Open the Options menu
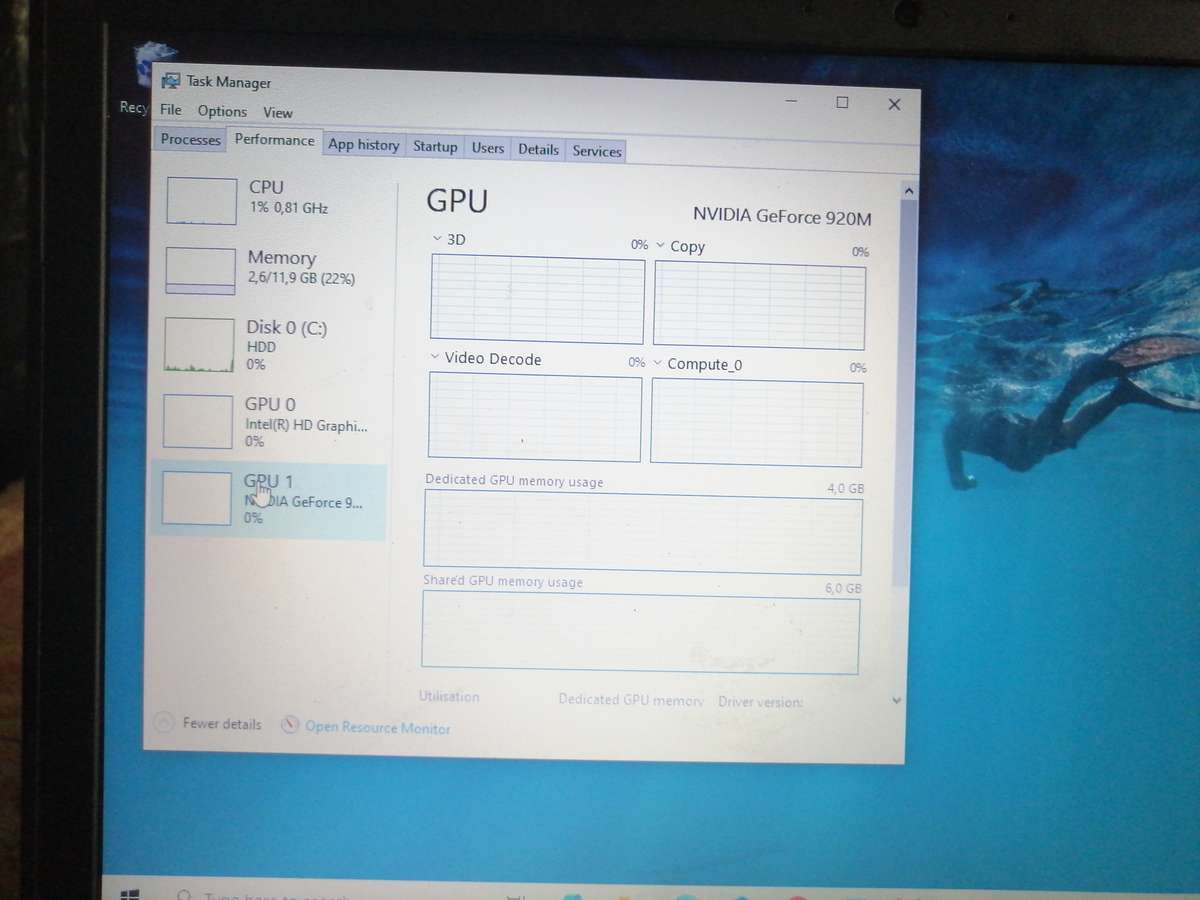This screenshot has width=1200, height=900. pyautogui.click(x=221, y=111)
